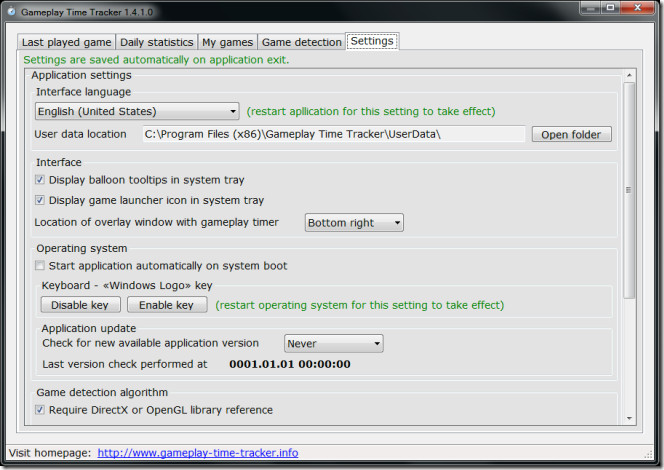Open the gameplay-time-tracker.info homepage link
The image size is (664, 470).
tap(198, 453)
